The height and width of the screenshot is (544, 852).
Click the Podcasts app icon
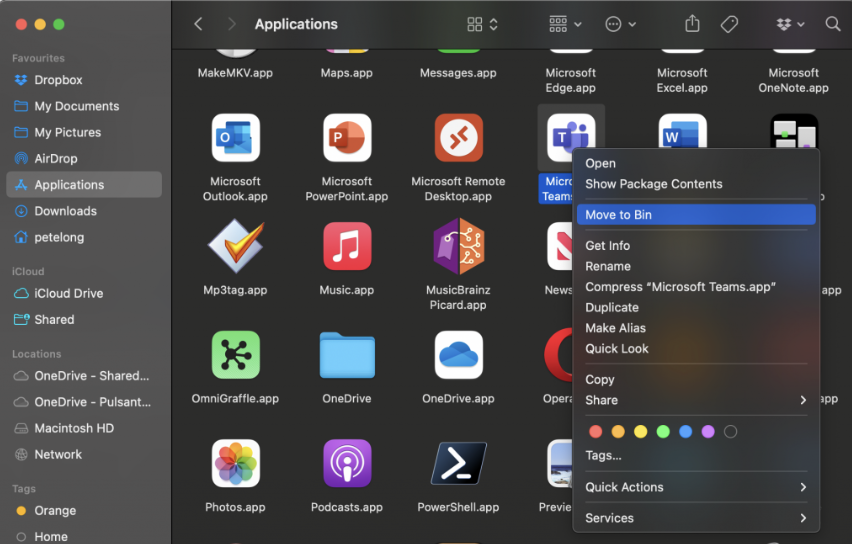pyautogui.click(x=347, y=464)
